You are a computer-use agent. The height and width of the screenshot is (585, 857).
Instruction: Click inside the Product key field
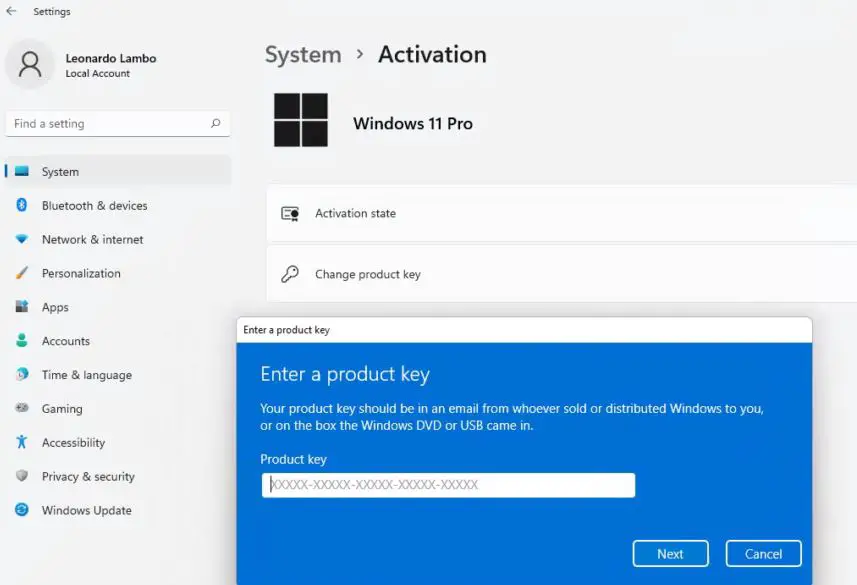448,485
